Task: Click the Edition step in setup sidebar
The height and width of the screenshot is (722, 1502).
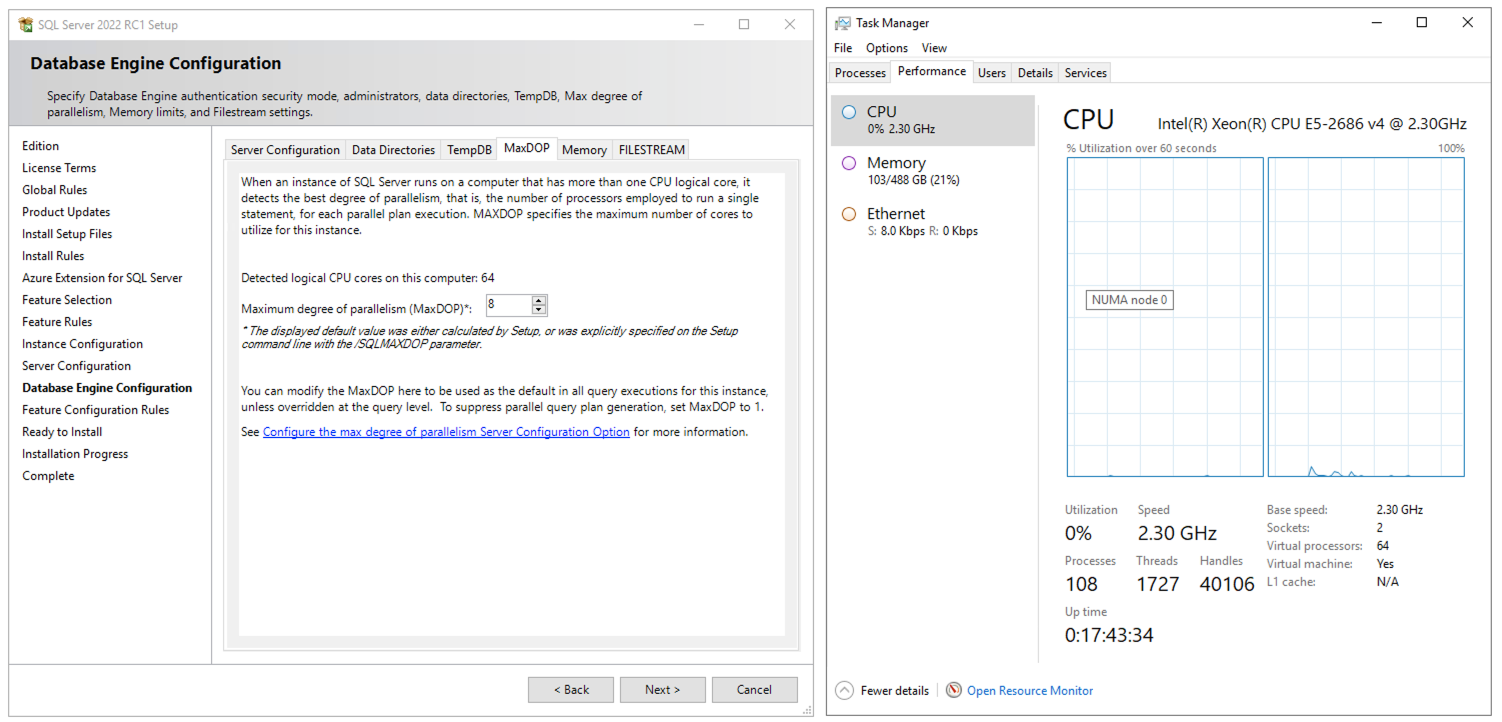Action: pyautogui.click(x=41, y=146)
